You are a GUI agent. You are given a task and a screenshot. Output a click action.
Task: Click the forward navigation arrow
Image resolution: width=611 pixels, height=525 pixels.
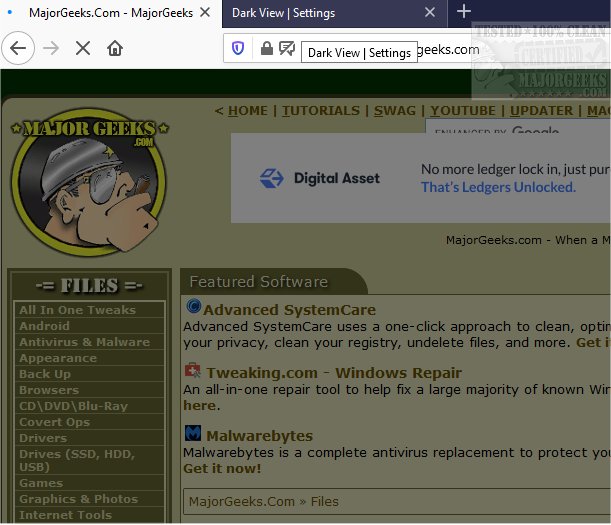tap(51, 48)
